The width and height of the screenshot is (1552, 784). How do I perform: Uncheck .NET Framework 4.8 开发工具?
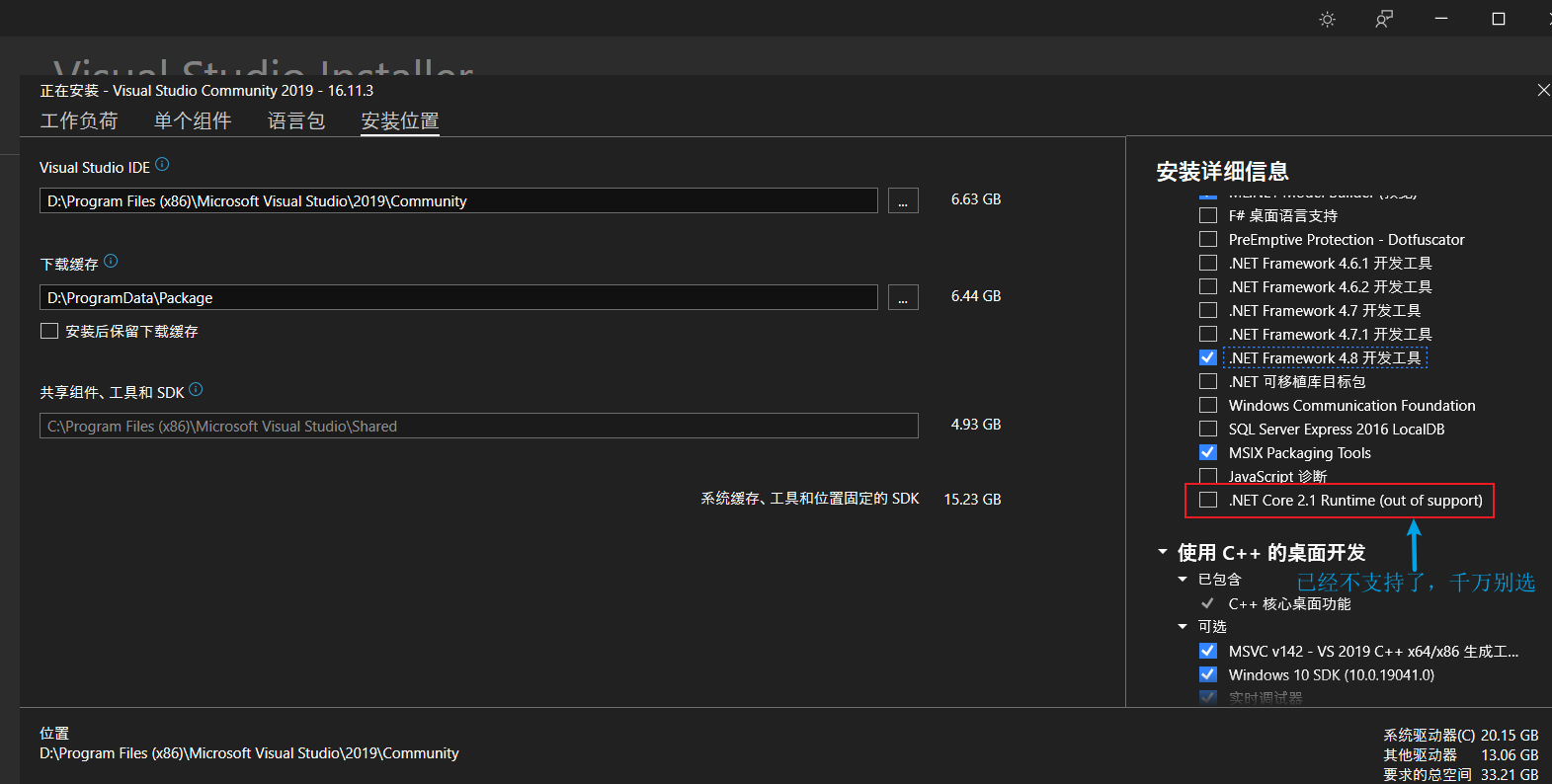coord(1207,357)
